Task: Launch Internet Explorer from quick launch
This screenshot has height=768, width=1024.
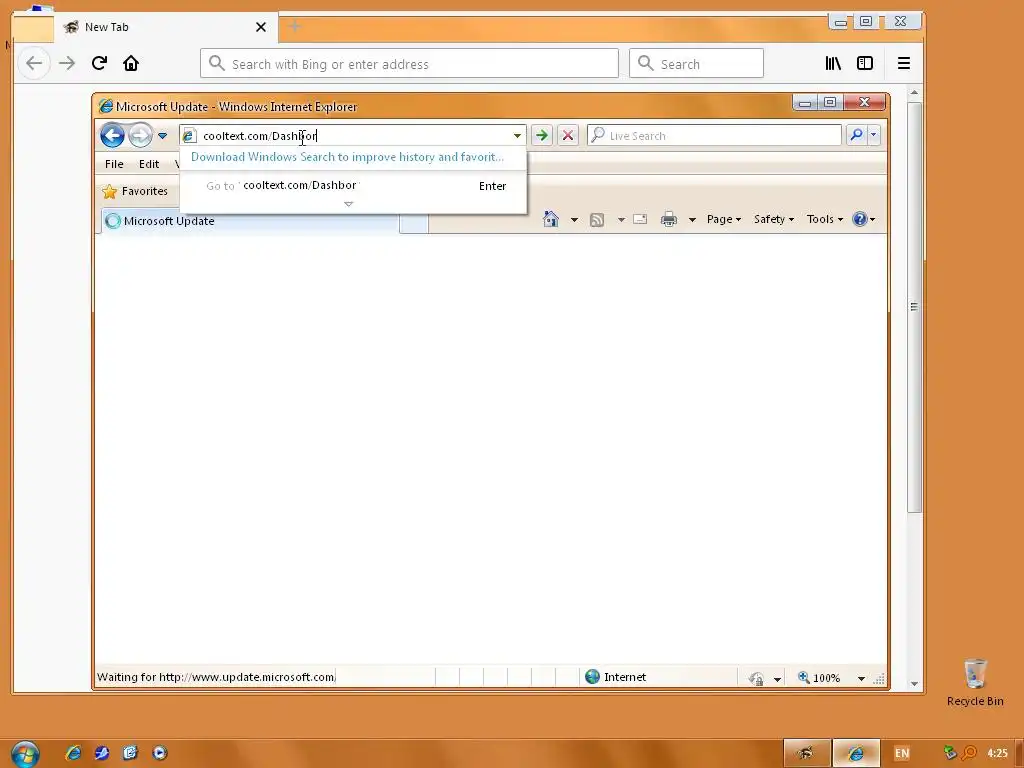Action: (73, 753)
